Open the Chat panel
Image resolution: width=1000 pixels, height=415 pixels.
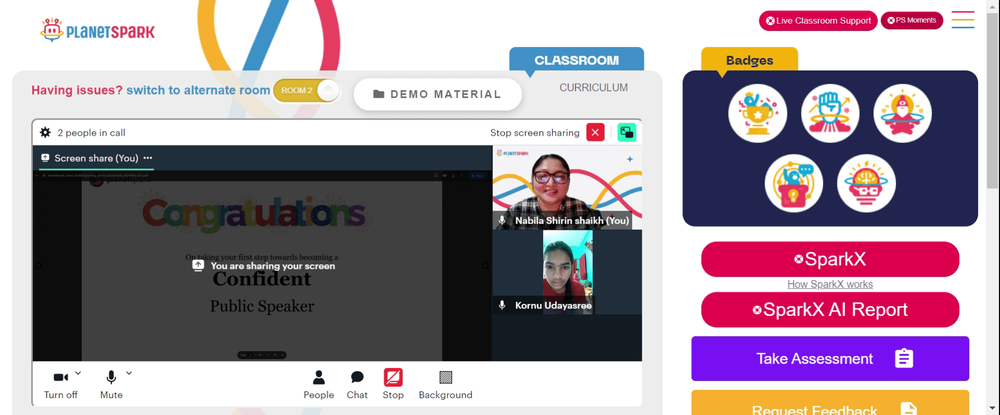coord(357,385)
